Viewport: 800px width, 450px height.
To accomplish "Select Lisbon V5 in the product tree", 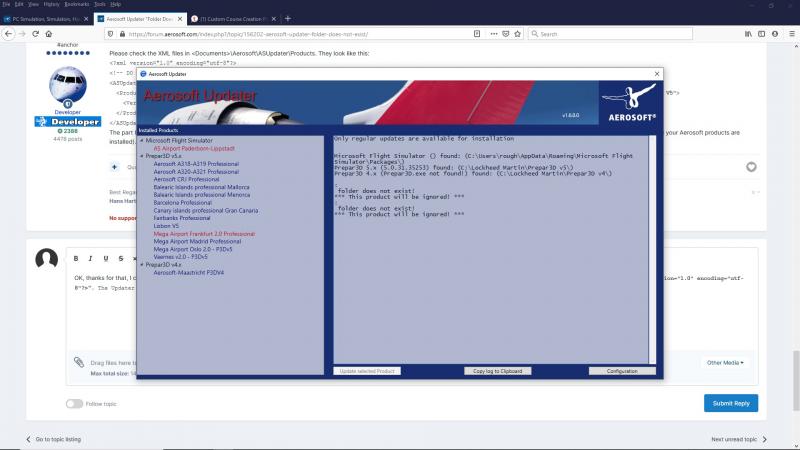I will tap(166, 226).
